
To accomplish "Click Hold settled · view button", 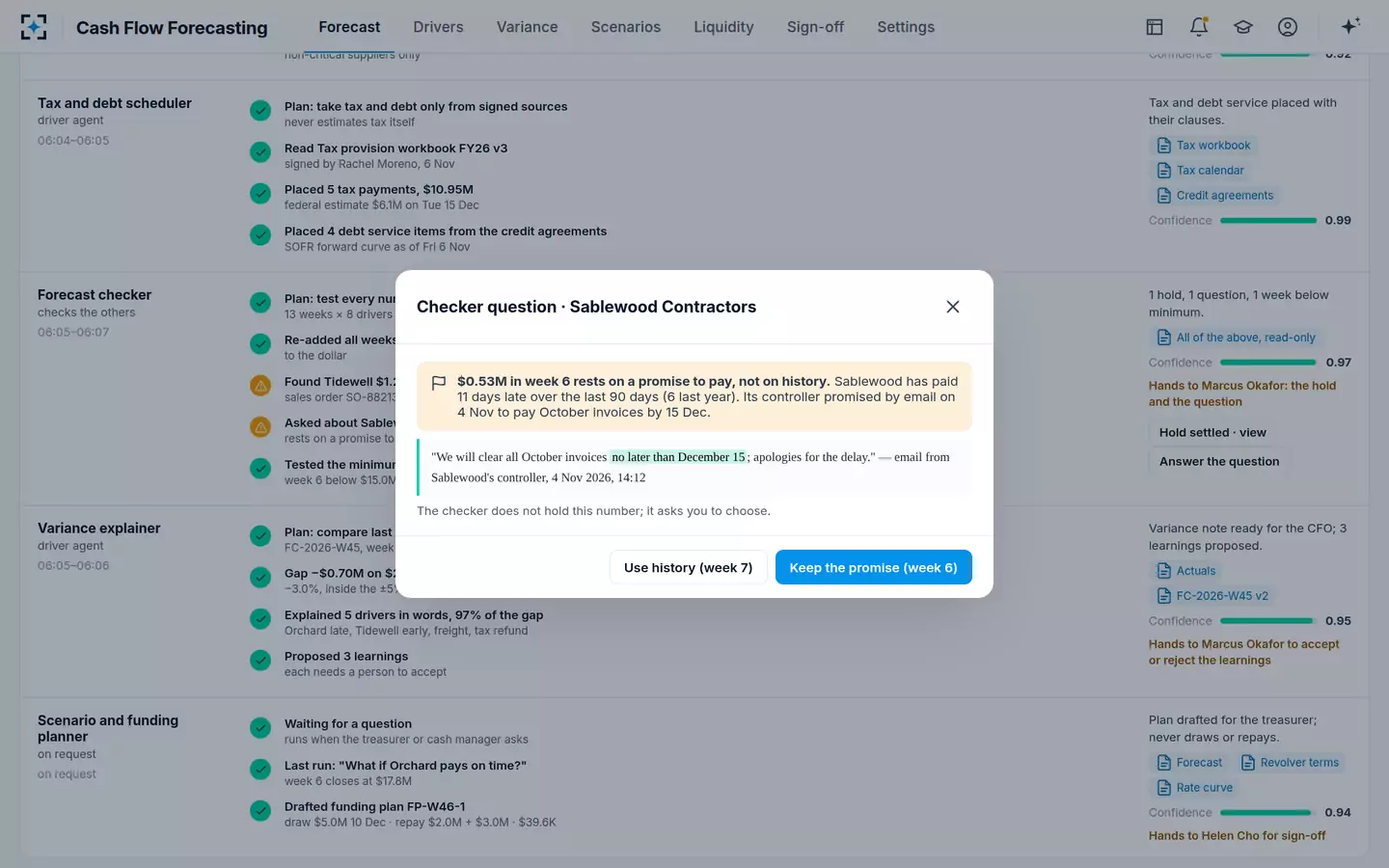I will 1212,432.
